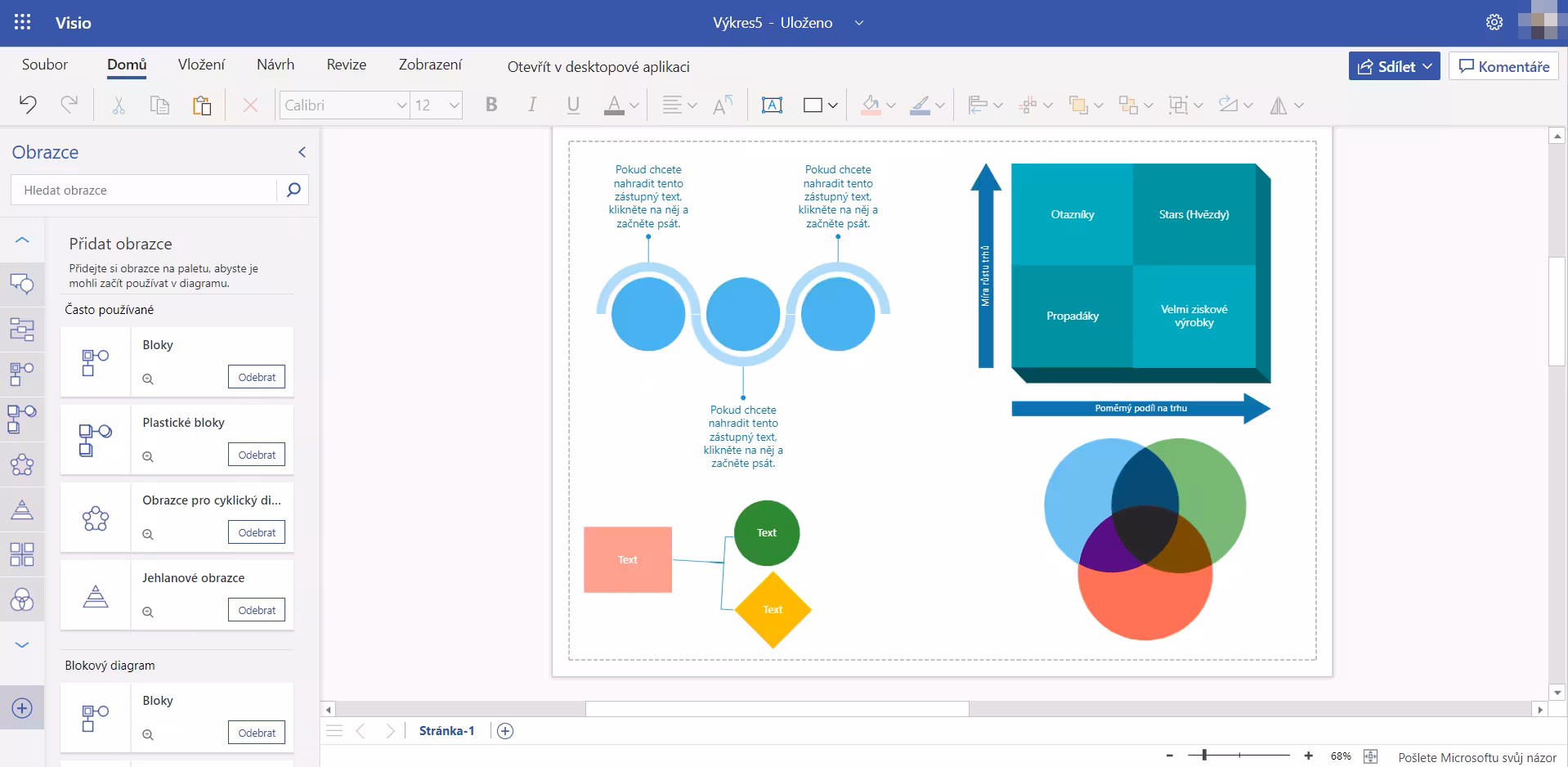
Task: Click the Paste clipboard icon
Action: pyautogui.click(x=201, y=105)
